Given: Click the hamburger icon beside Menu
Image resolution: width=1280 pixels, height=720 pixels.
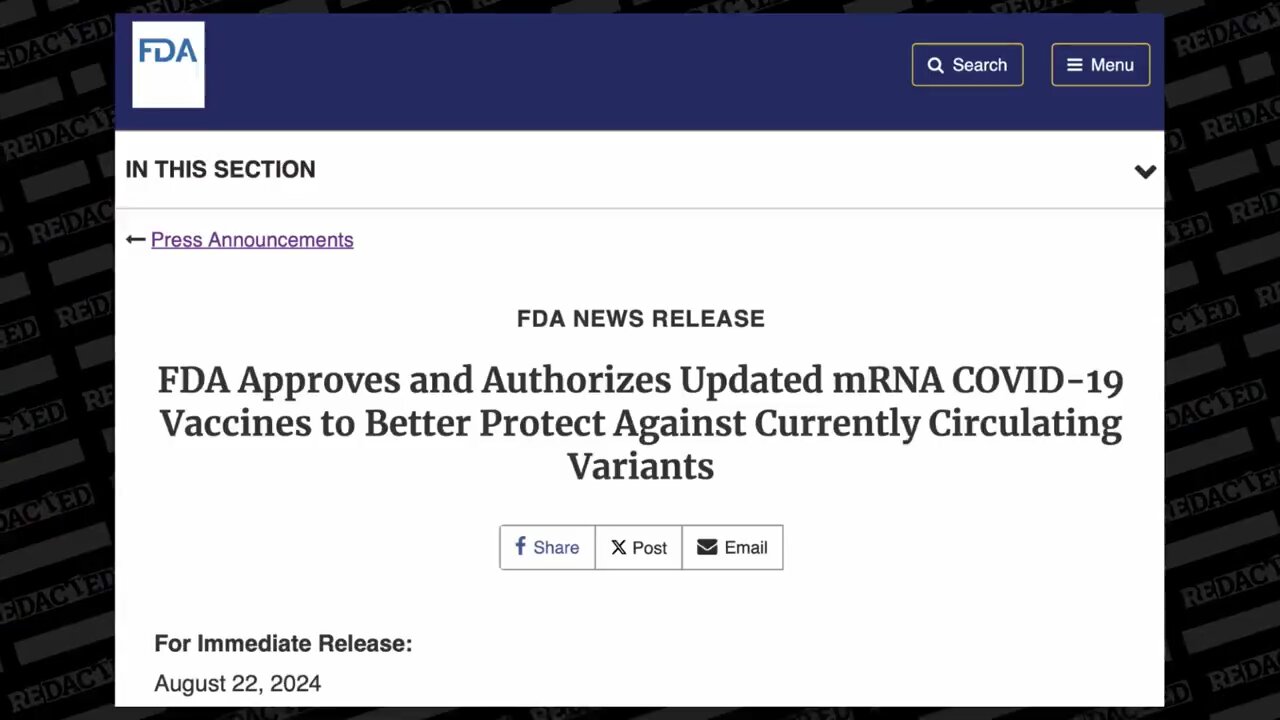Looking at the screenshot, I should pos(1075,65).
